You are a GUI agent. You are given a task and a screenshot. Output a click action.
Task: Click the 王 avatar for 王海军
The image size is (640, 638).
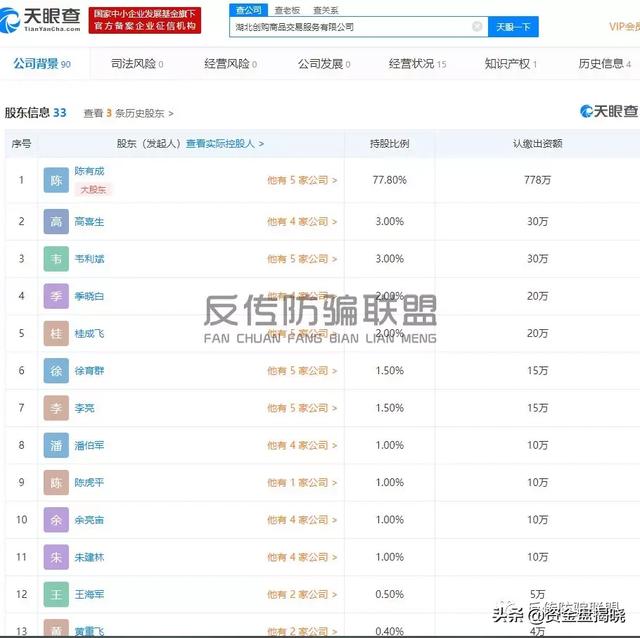point(56,594)
